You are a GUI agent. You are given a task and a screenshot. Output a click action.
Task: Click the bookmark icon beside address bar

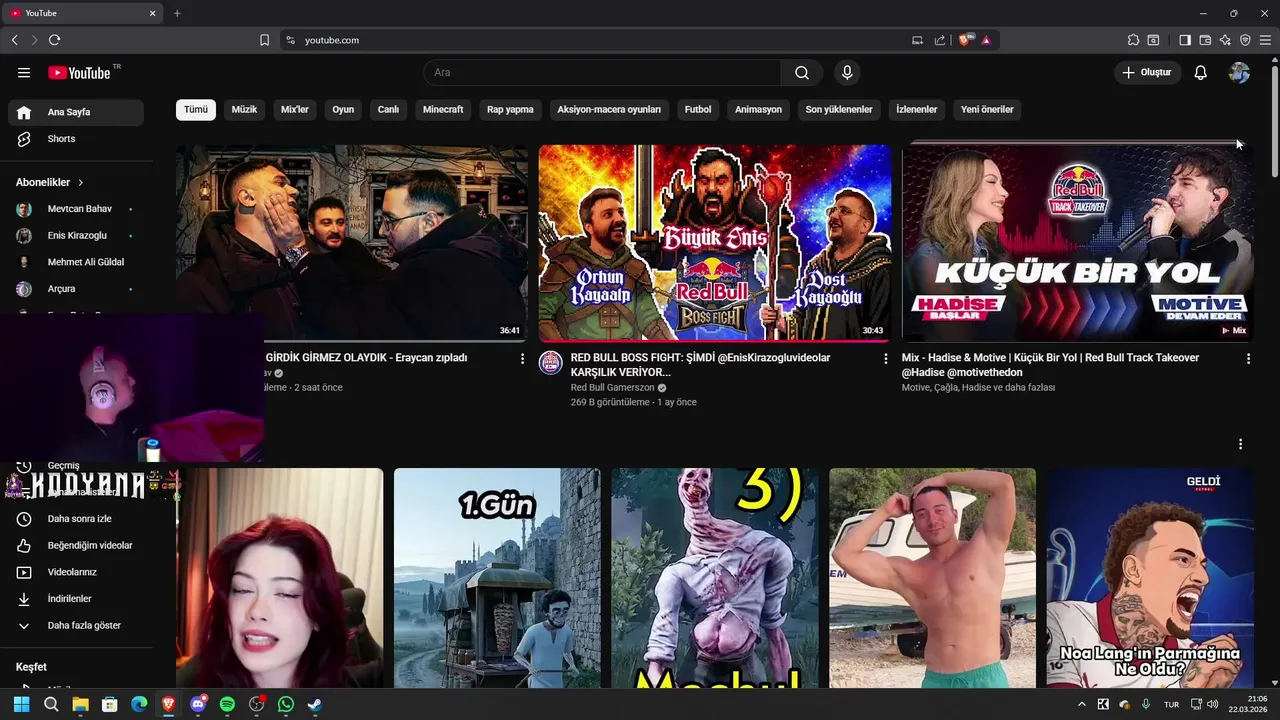pos(264,40)
